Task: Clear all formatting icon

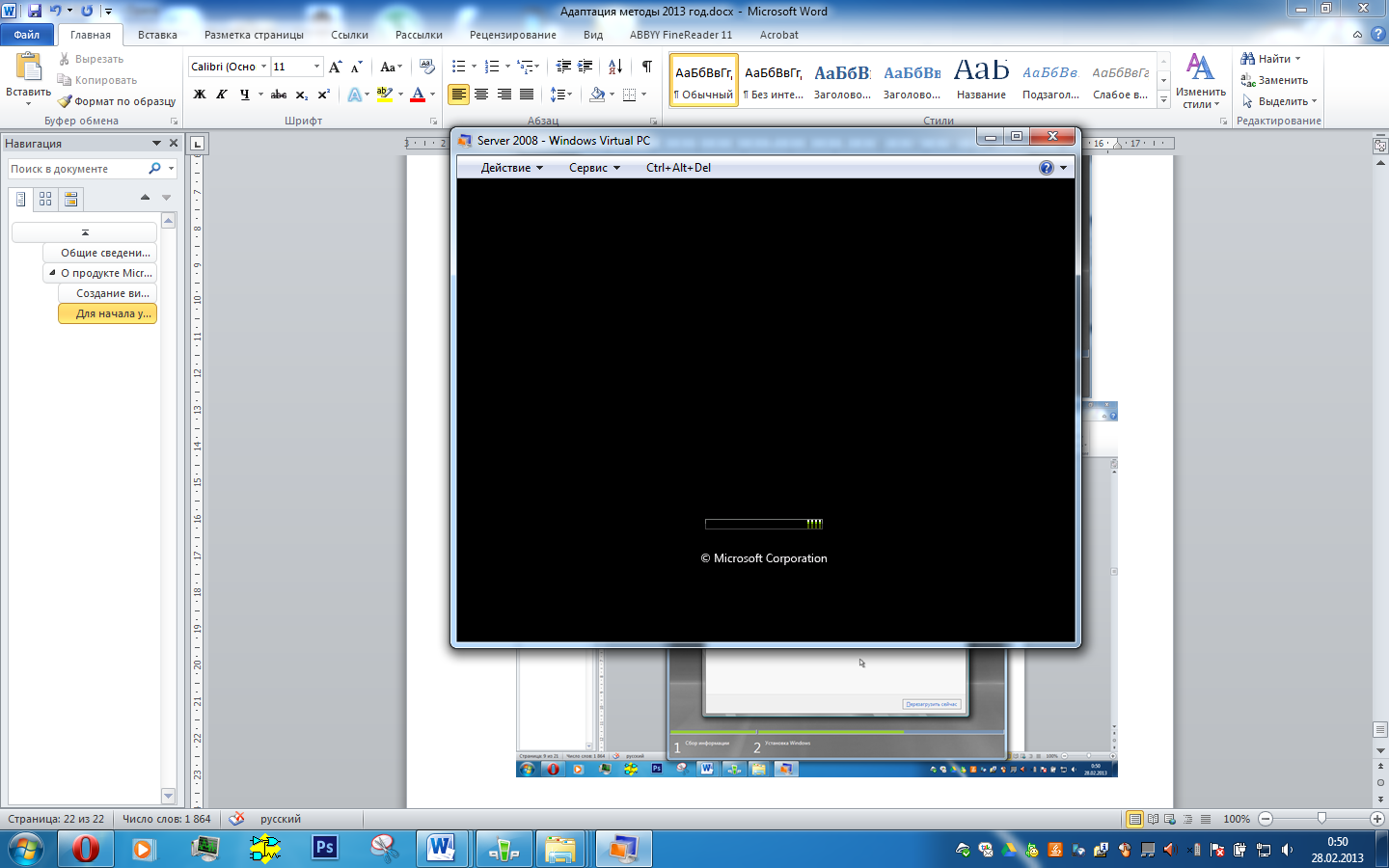Action: [x=427, y=67]
